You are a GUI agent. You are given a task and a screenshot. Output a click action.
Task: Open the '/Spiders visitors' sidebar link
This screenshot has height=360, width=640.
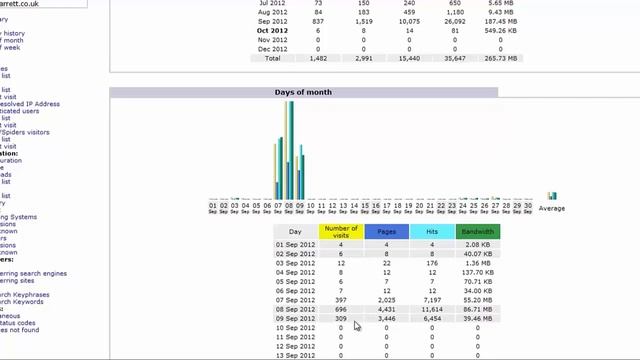24,132
